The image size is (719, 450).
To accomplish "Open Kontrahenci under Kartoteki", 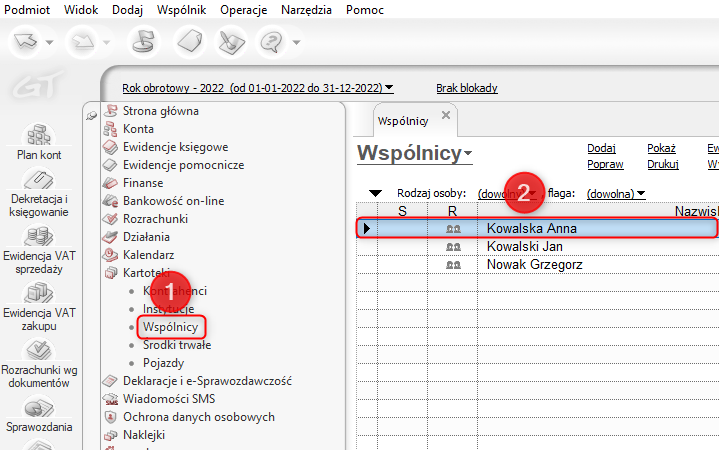I will [175, 291].
